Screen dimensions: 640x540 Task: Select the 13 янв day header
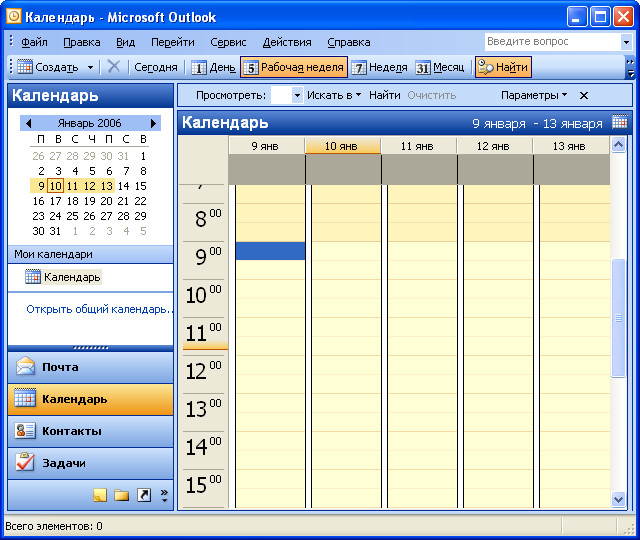click(571, 146)
